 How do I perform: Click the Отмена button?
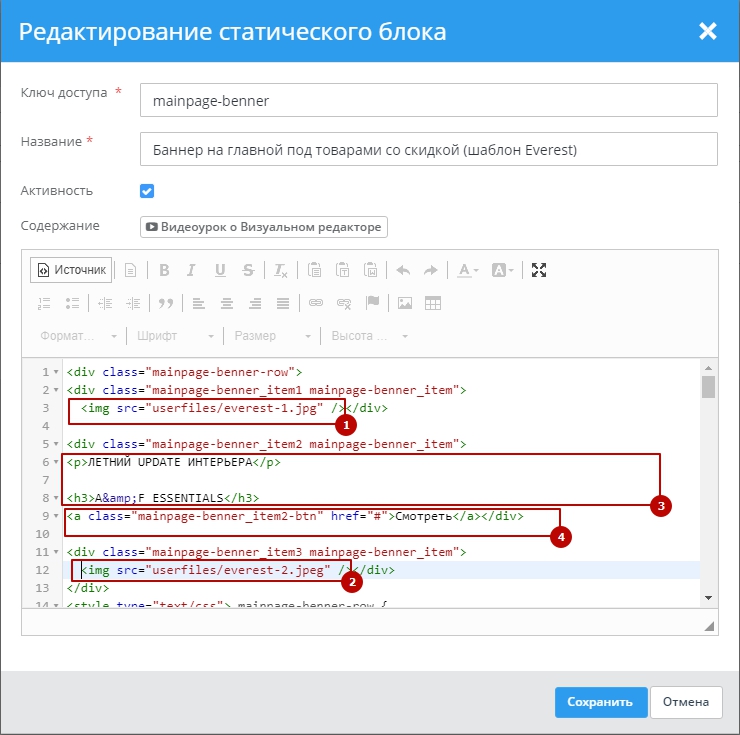click(x=686, y=702)
